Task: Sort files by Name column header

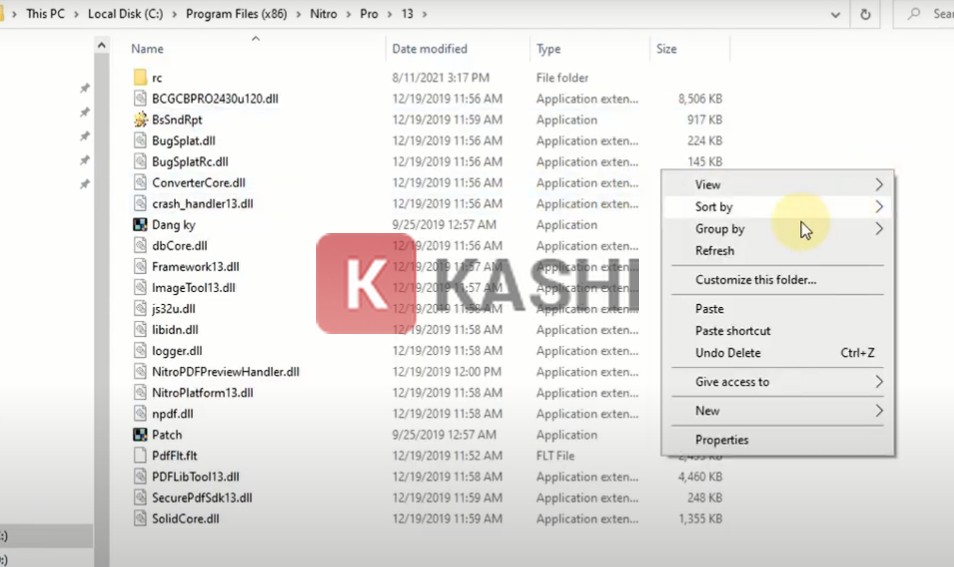Action: point(147,49)
